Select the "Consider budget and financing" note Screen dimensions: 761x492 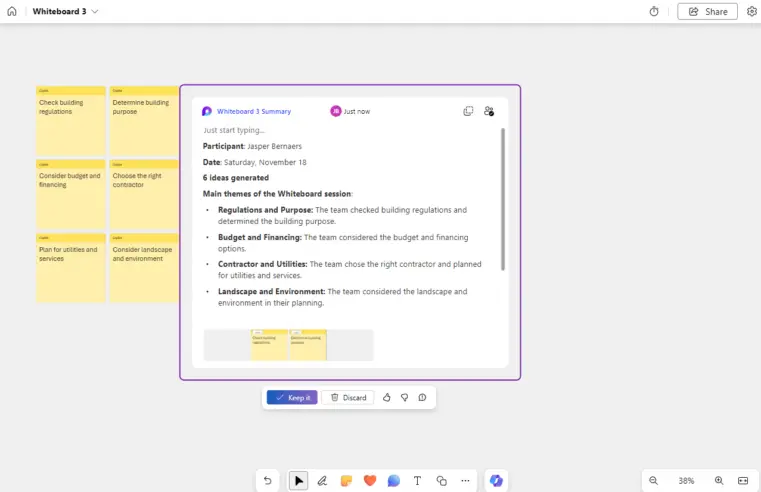[x=71, y=195]
